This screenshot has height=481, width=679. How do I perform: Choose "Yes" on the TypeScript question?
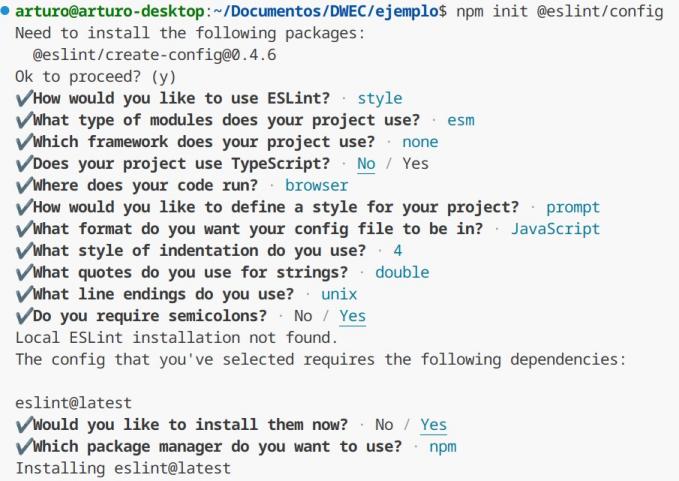(415, 163)
